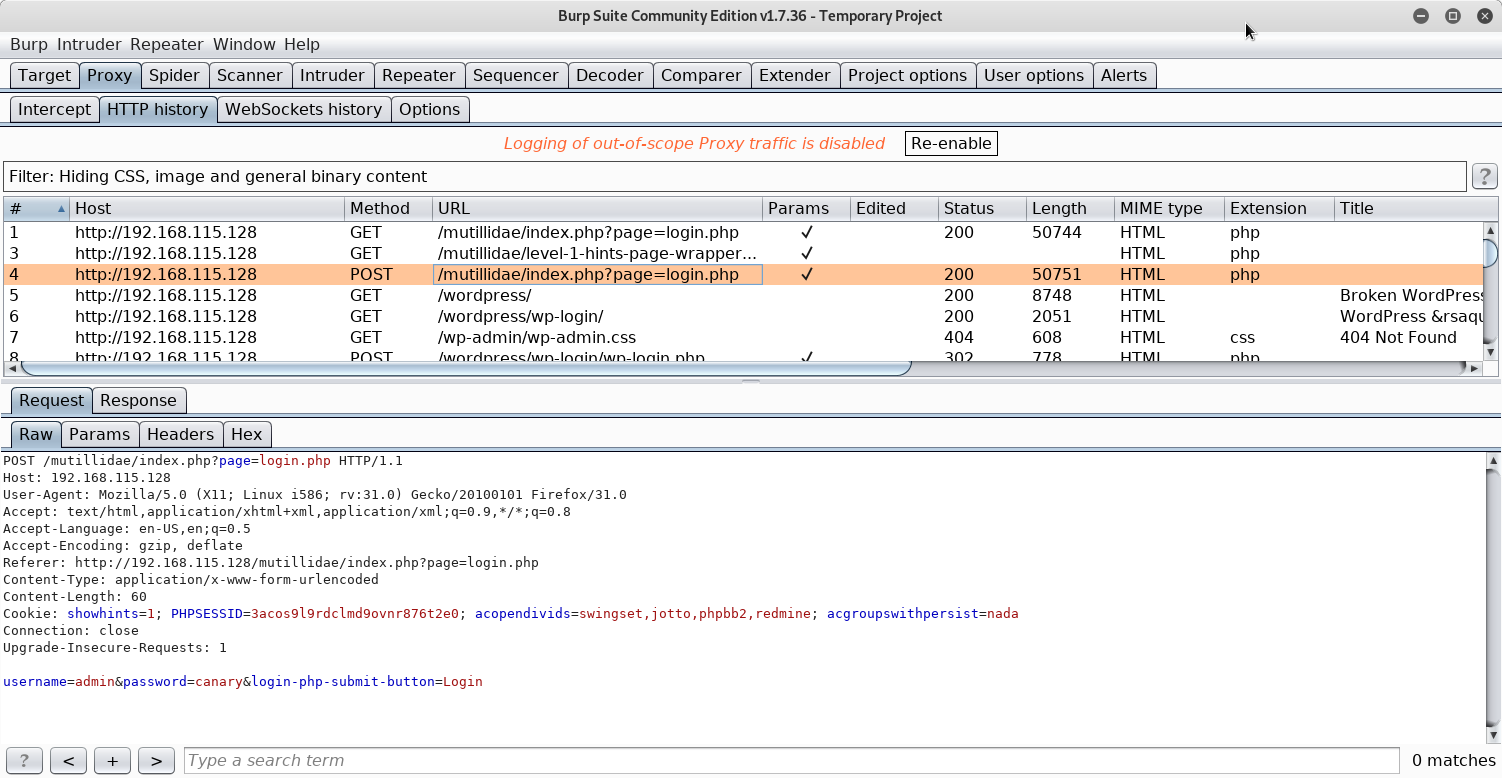The image size is (1502, 778).
Task: Switch request view to Headers tab
Action: pos(180,435)
